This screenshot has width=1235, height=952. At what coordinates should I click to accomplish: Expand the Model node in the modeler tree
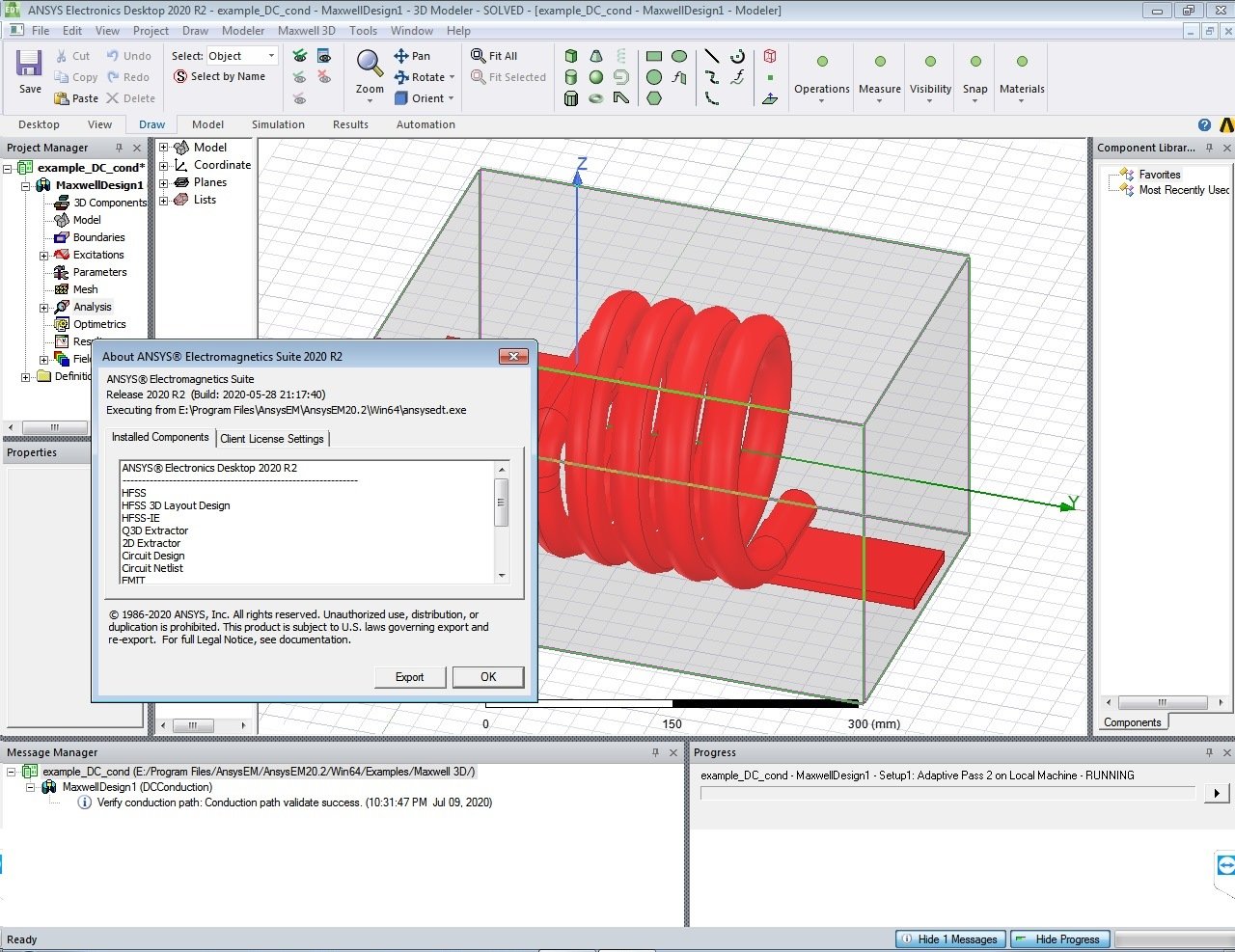pos(164,148)
